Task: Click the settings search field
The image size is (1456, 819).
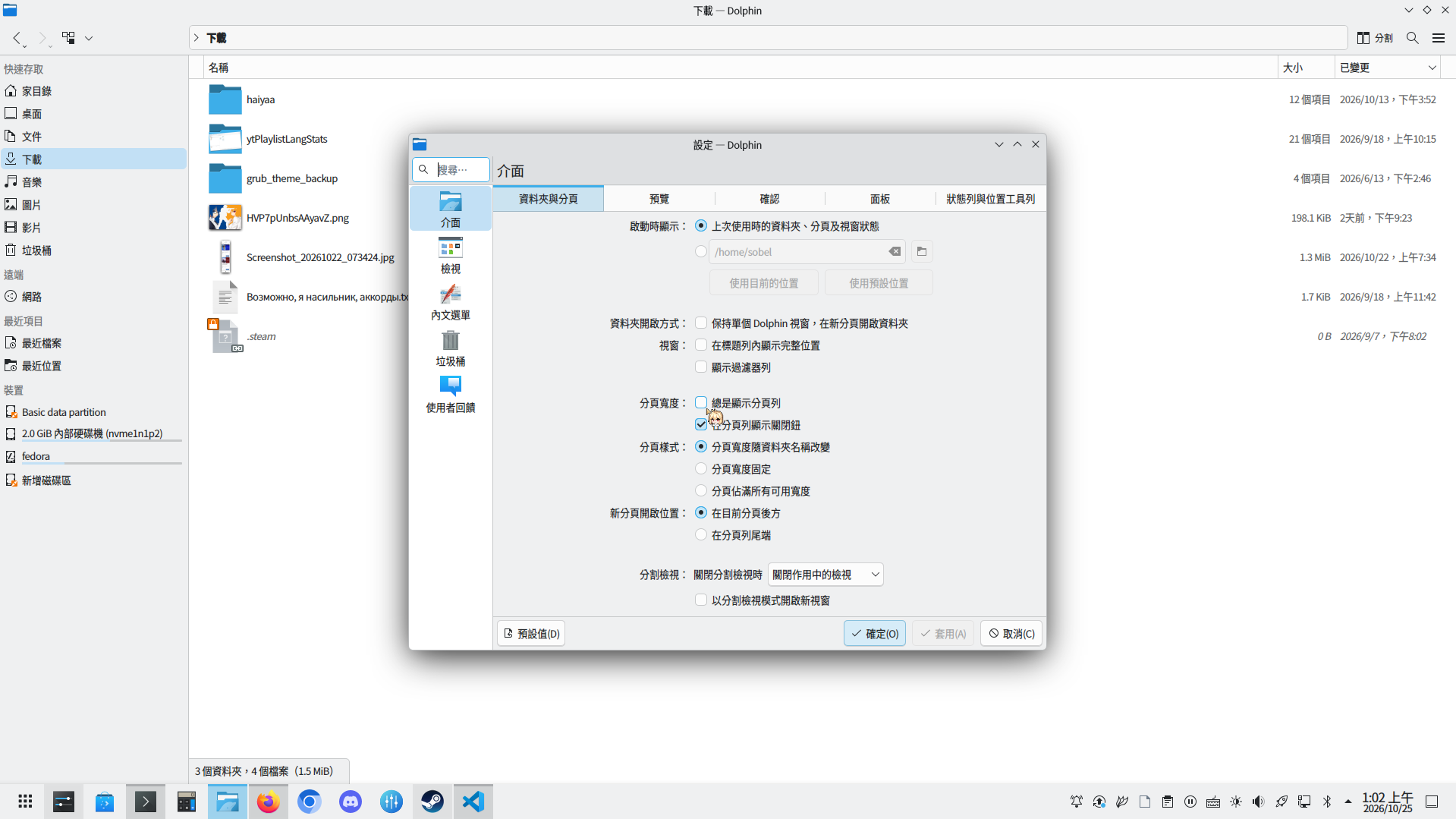Action: 451,169
